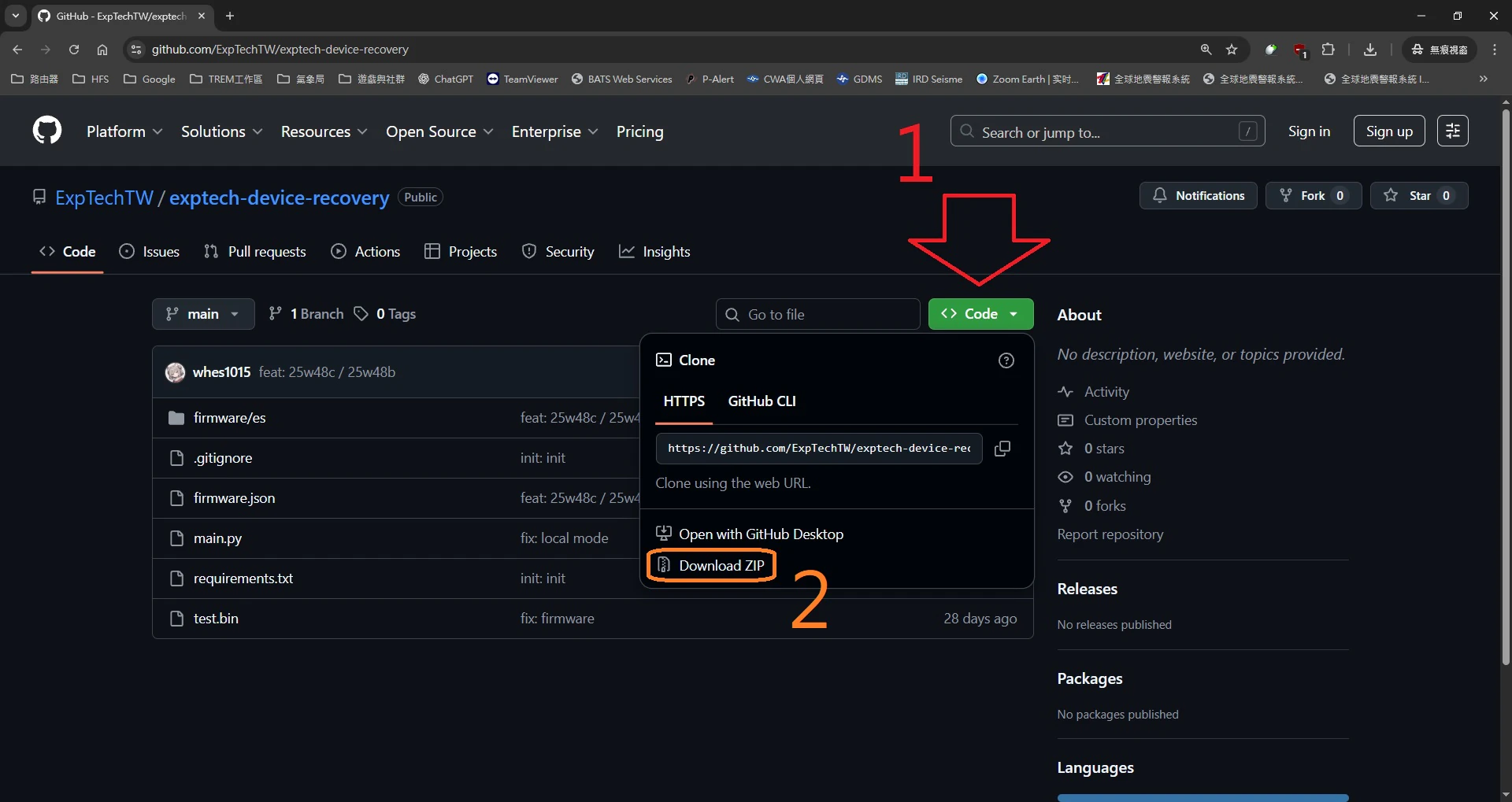Screen dimensions: 1512x802
Task: Open browser extensions puzzle icon
Action: pyautogui.click(x=1328, y=50)
